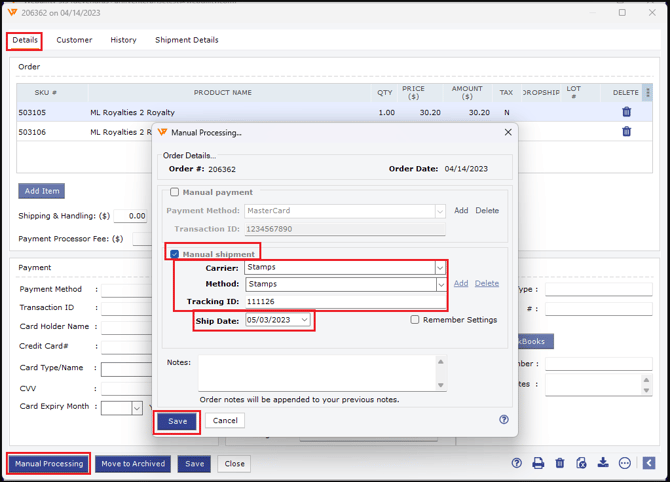Delete order line item SKU 503105
670x482 pixels.
coord(627,112)
